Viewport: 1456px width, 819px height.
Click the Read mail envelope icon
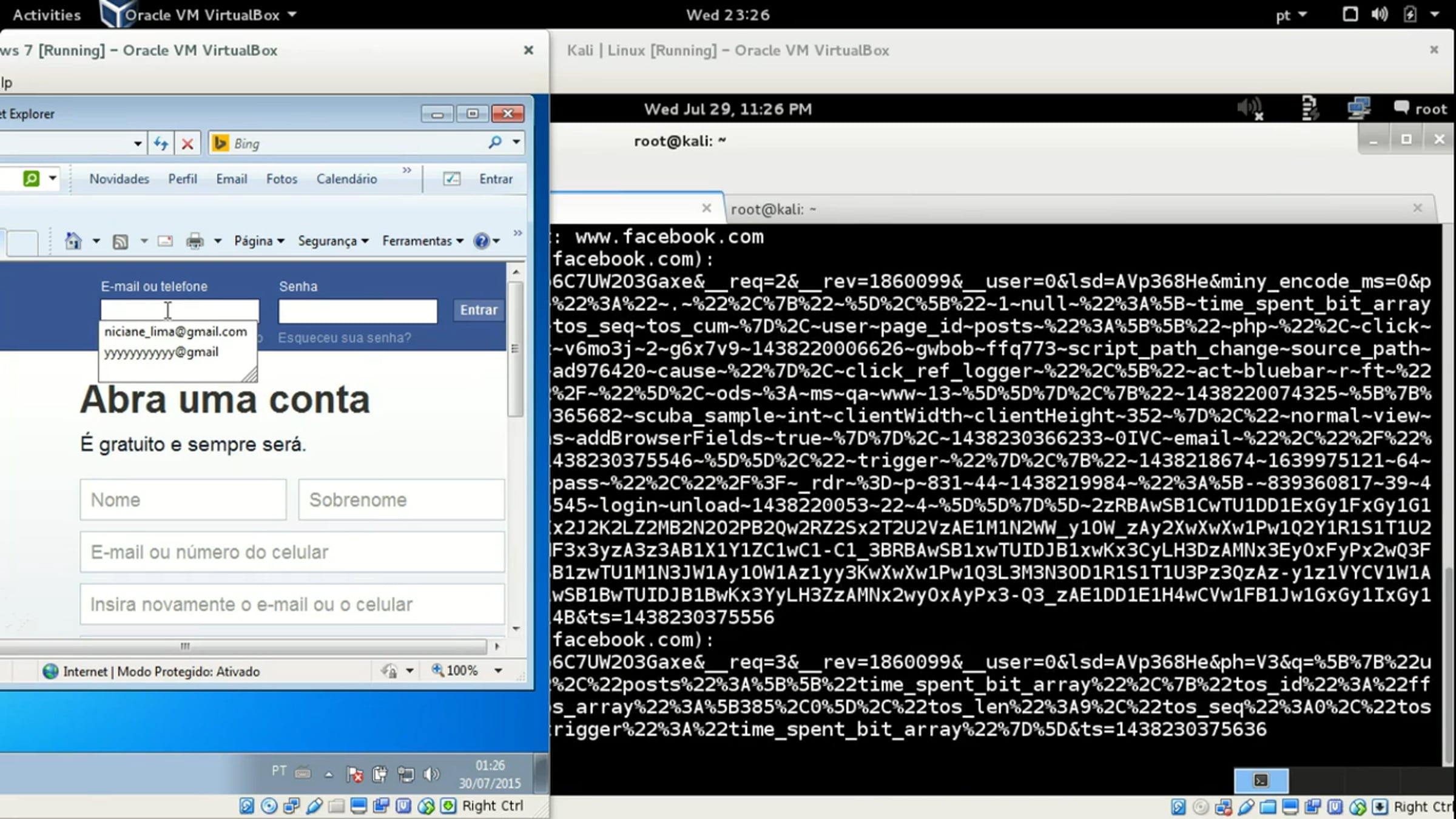[165, 241]
